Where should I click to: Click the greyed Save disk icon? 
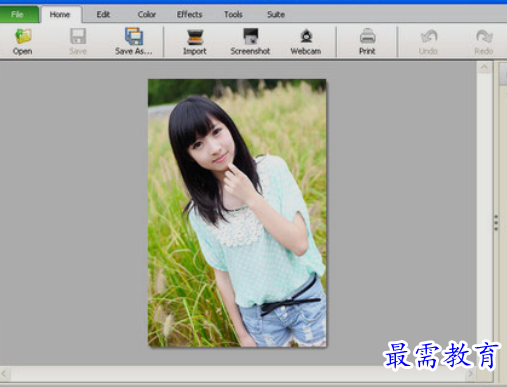(78, 36)
